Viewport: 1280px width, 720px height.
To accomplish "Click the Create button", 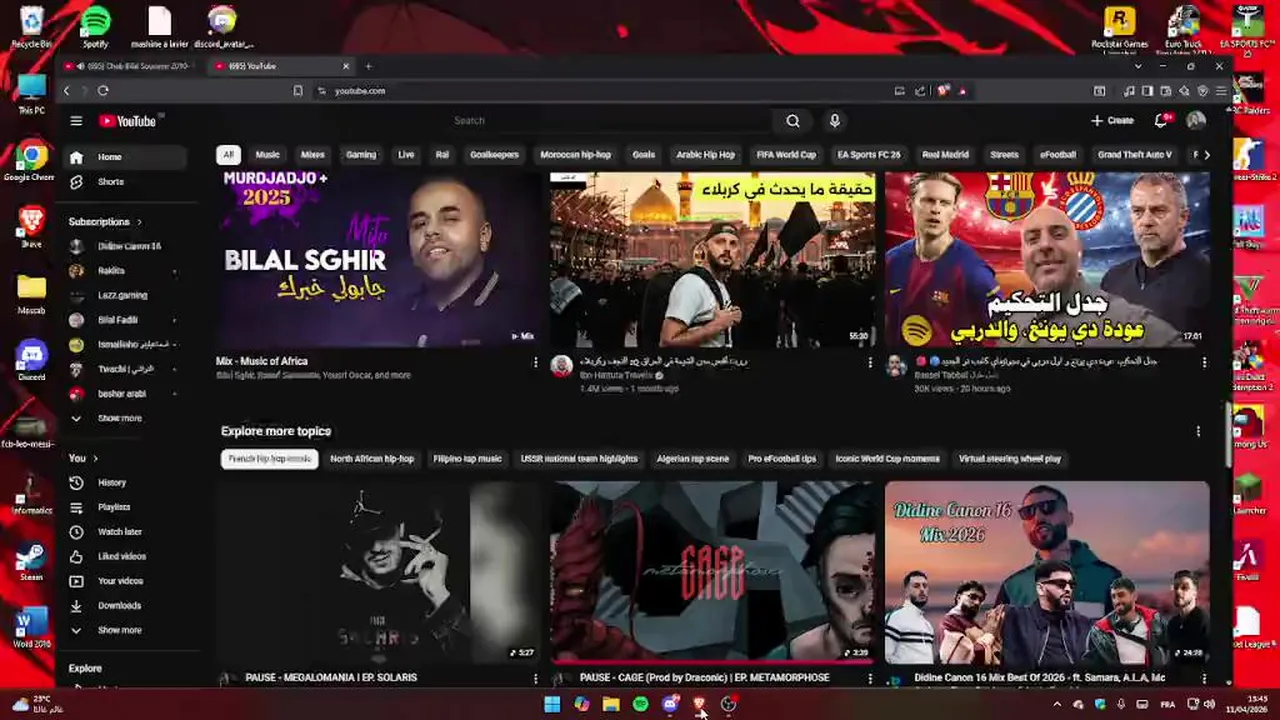I will pyautogui.click(x=1112, y=120).
